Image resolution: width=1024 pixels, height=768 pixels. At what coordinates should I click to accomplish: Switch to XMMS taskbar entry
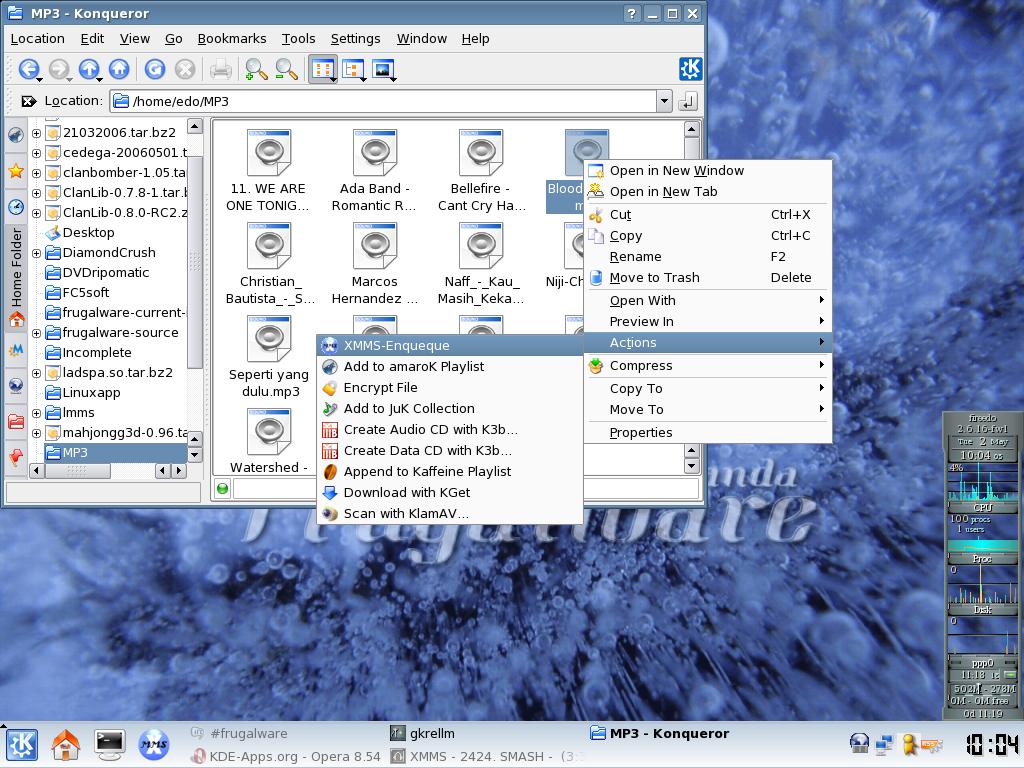tap(485, 756)
